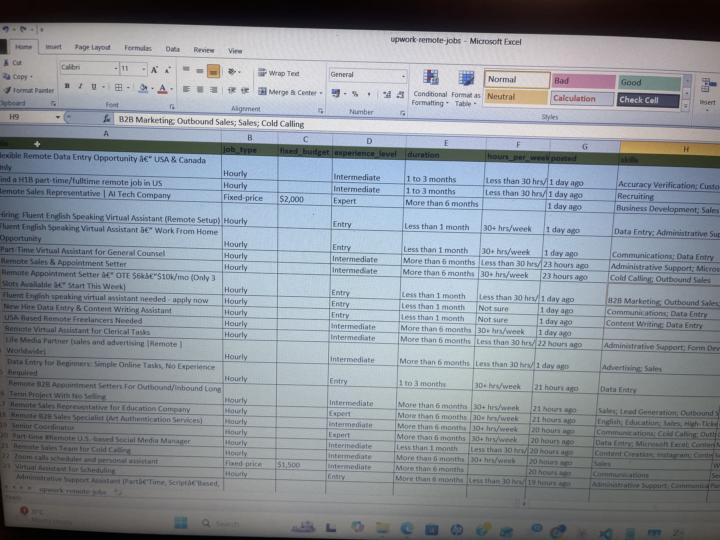Click the Undo icon in Quick Access
The height and width of the screenshot is (540, 720).
tap(6, 28)
